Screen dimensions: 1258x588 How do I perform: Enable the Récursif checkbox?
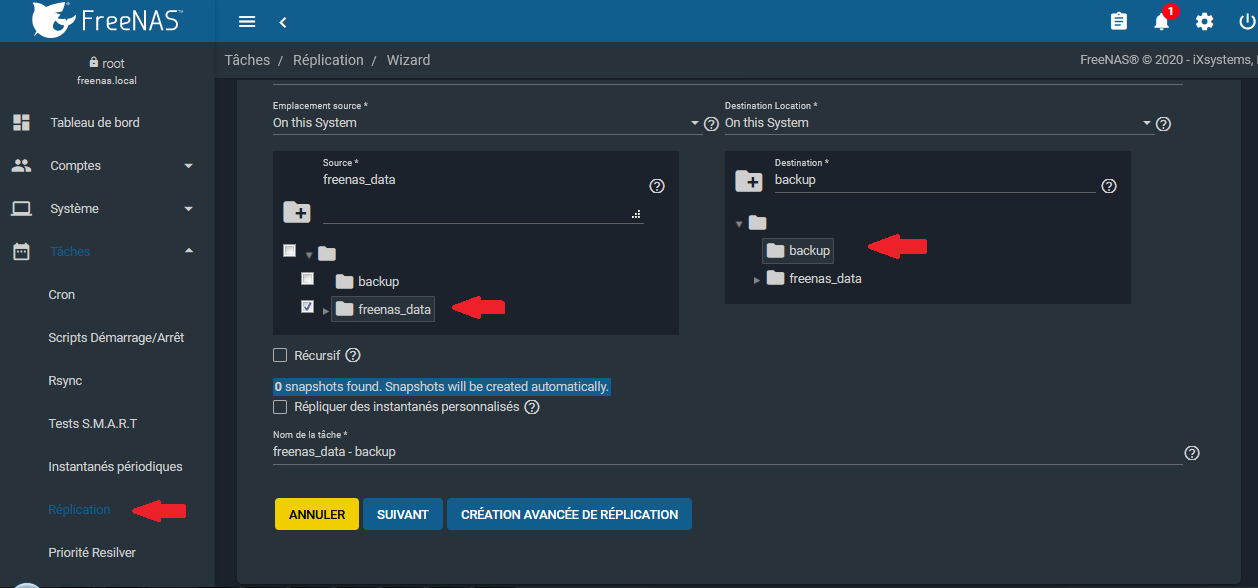[x=280, y=355]
